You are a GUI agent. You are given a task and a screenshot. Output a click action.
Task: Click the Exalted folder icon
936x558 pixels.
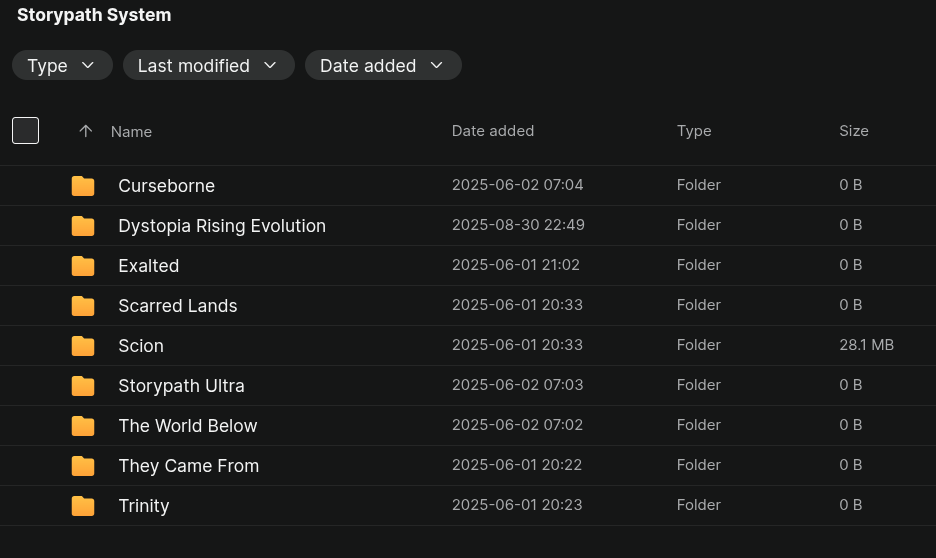(83, 266)
